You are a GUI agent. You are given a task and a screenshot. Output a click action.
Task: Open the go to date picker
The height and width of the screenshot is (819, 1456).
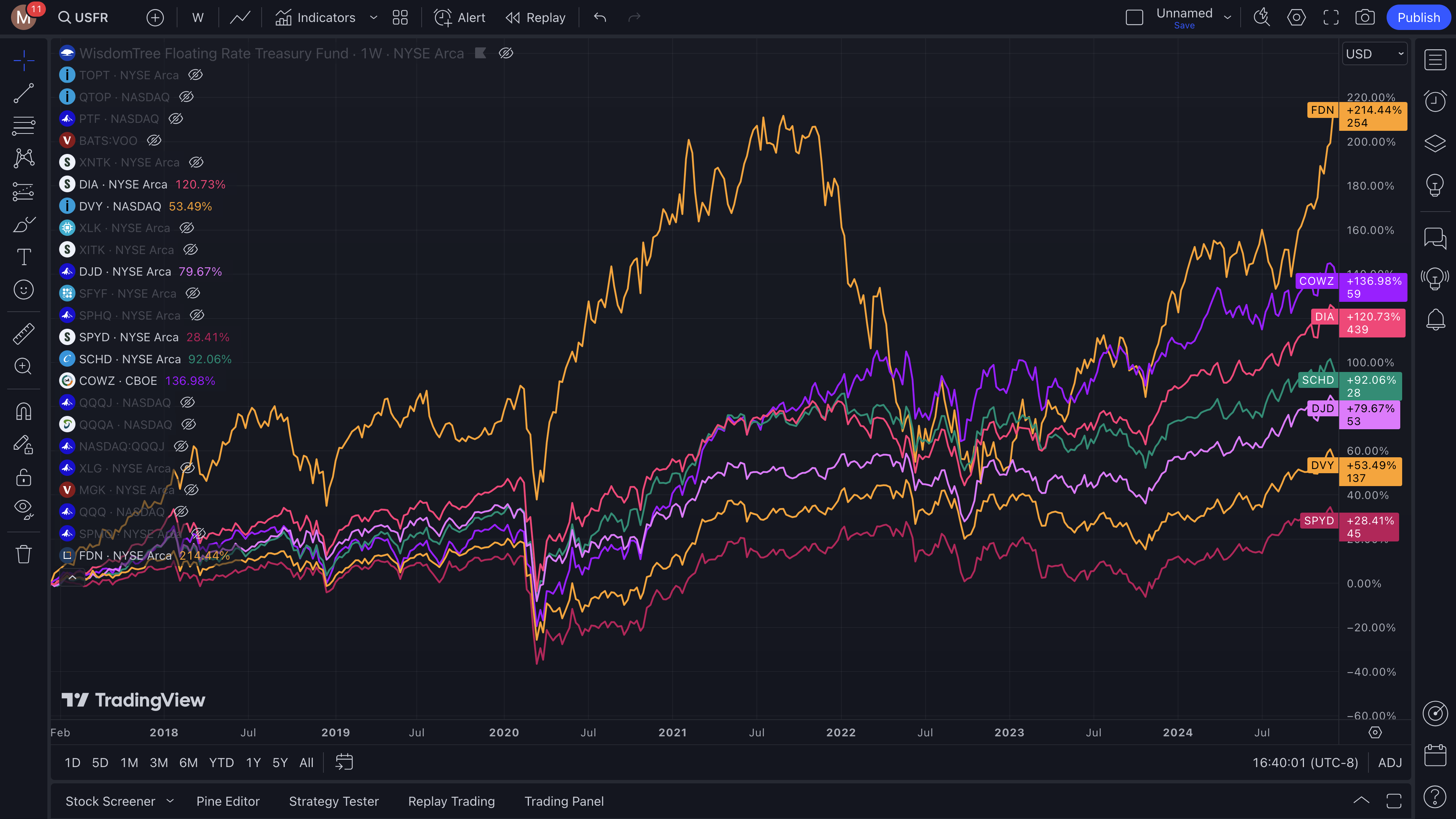pos(344,762)
